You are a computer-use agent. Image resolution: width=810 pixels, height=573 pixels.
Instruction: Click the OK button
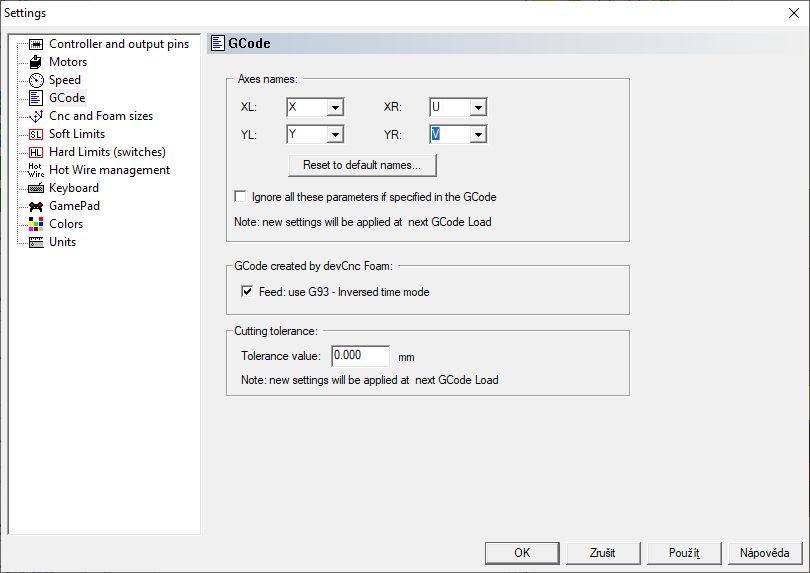(522, 553)
